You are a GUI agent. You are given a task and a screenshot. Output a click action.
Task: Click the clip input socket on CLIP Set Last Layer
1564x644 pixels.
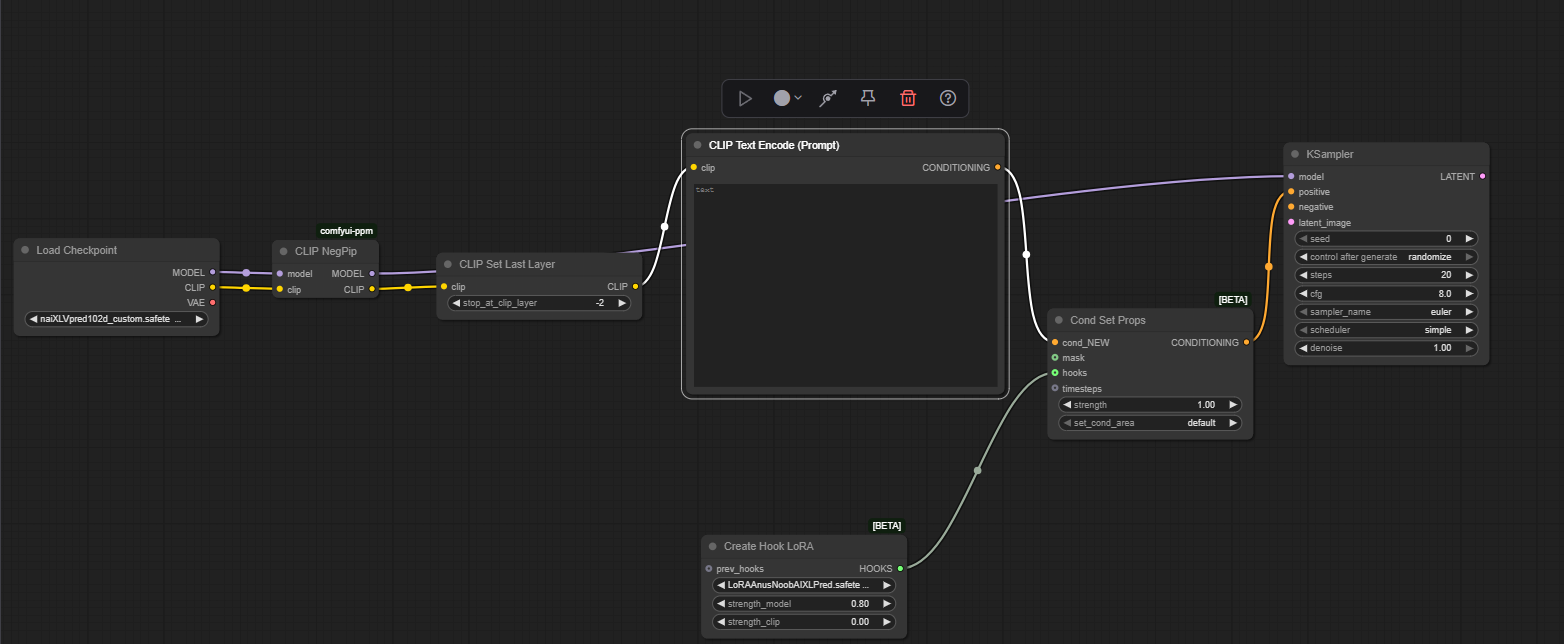point(444,287)
